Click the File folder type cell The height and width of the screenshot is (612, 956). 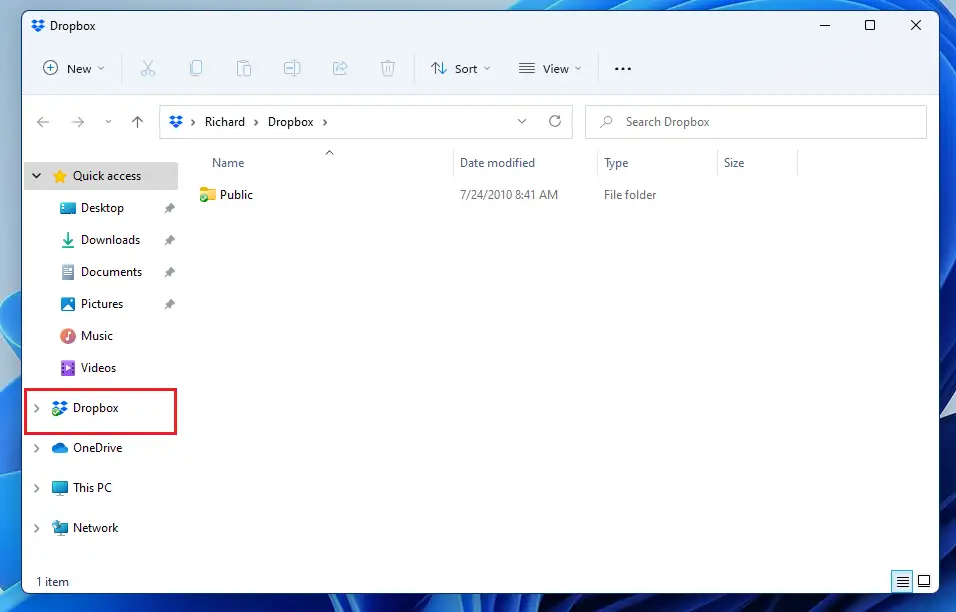630,195
